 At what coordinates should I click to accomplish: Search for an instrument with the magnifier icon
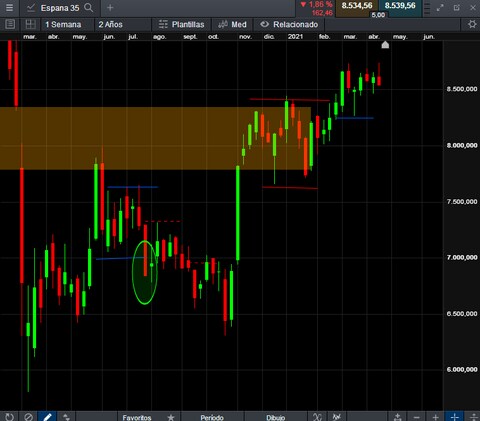[x=88, y=7]
